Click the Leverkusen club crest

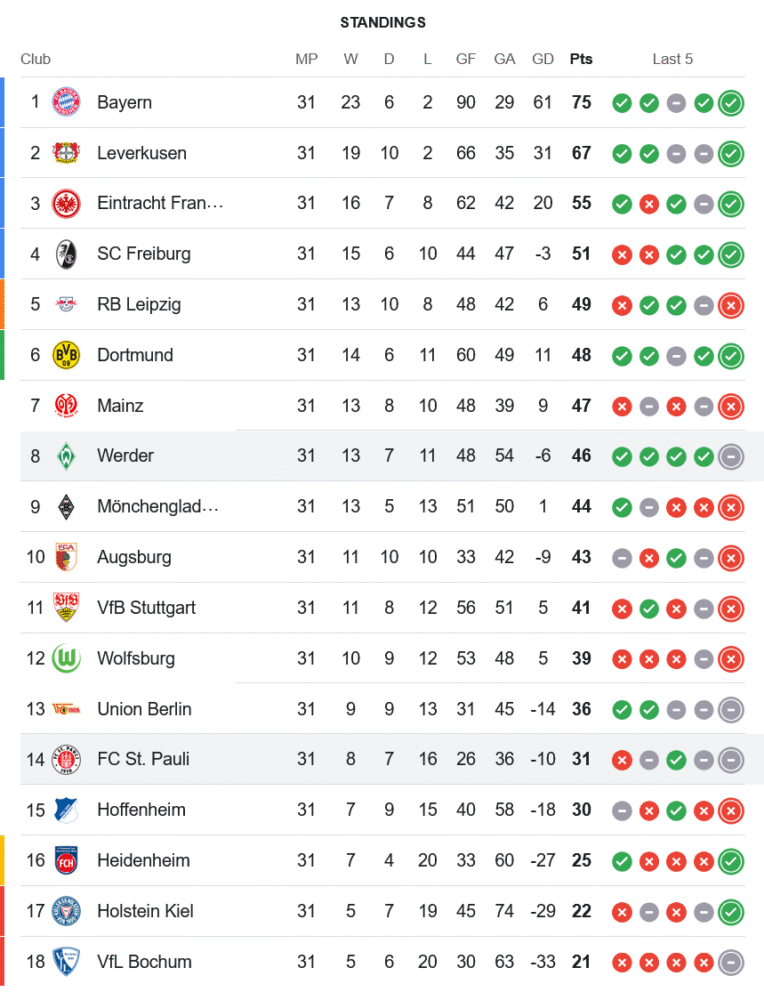click(x=66, y=153)
